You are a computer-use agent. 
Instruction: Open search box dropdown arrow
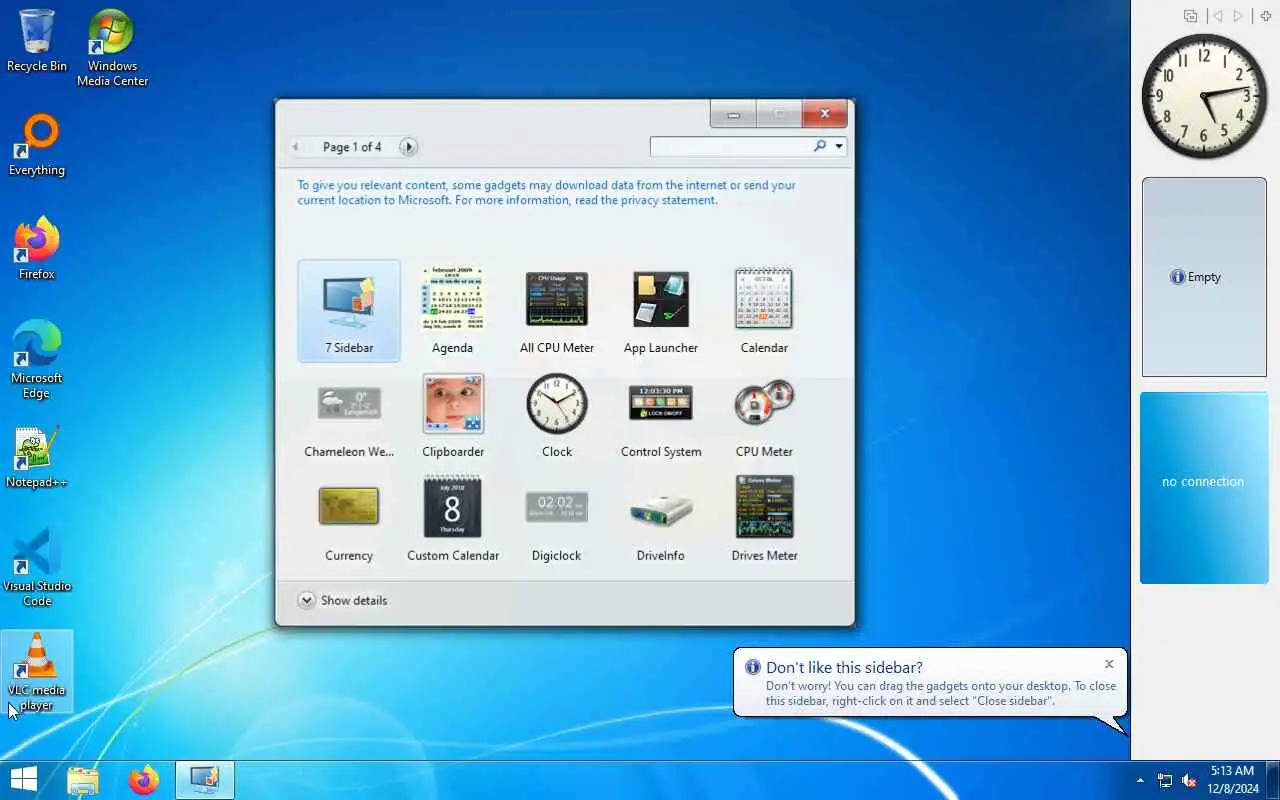click(x=839, y=146)
